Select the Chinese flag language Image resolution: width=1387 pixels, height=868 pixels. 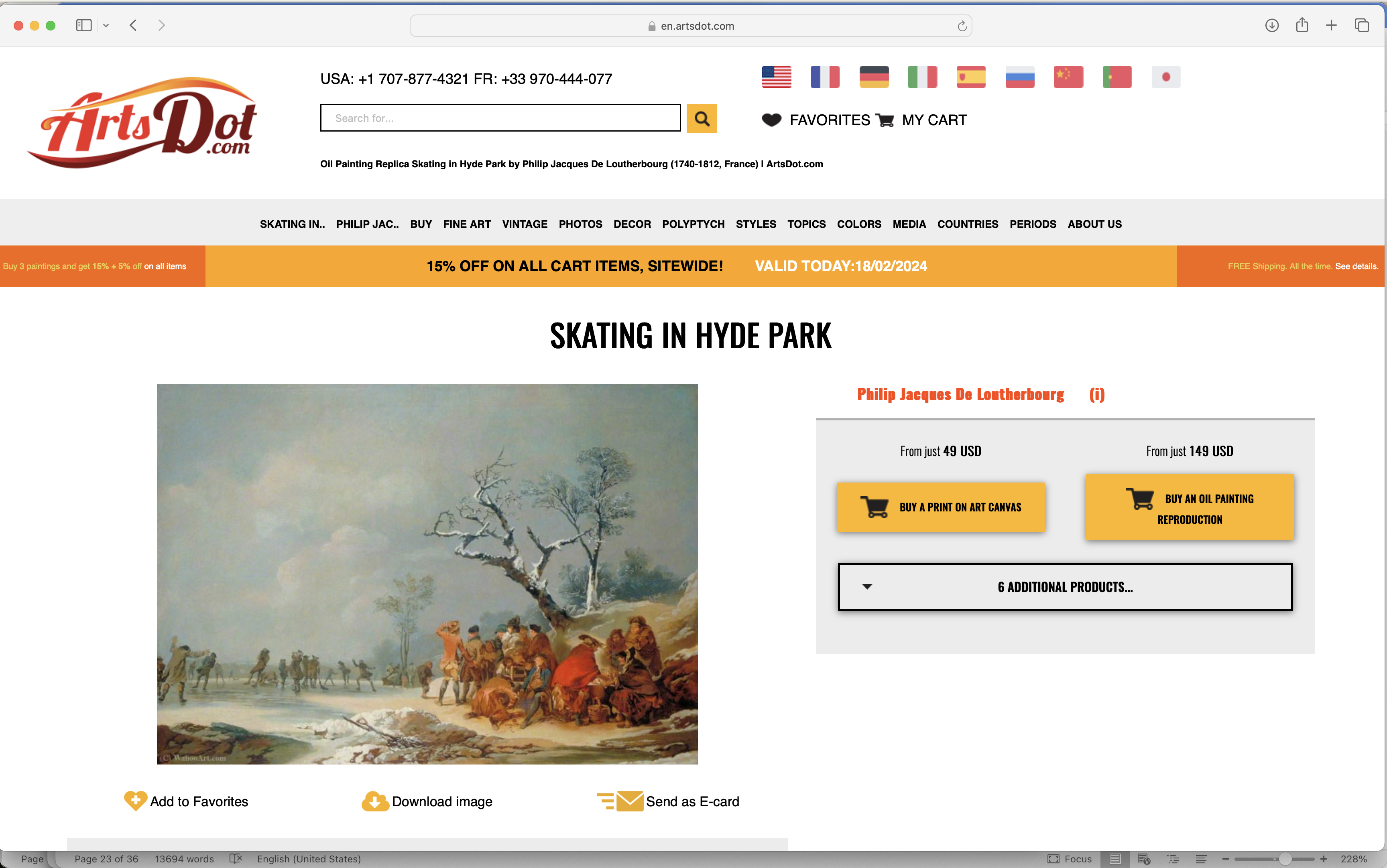tap(1069, 77)
